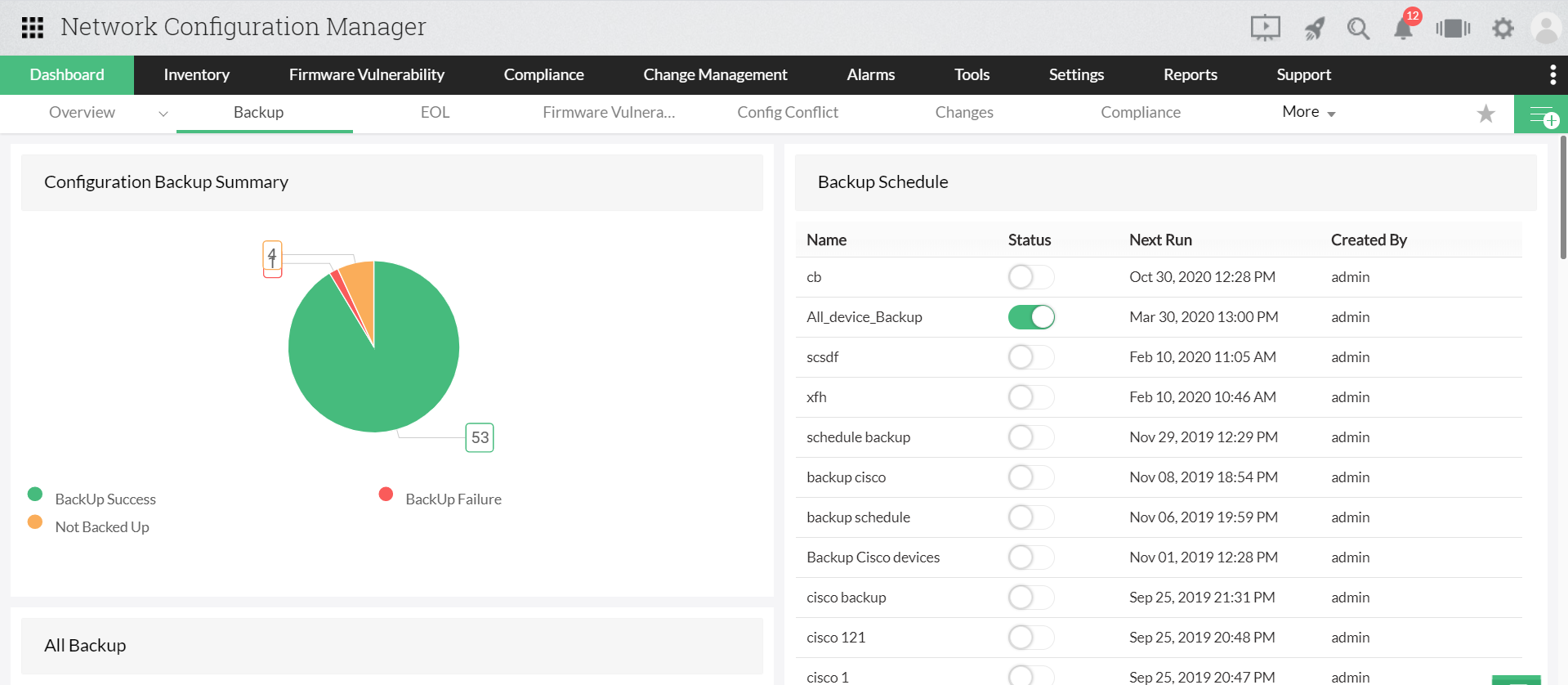Enable the cb backup schedule toggle
The width and height of the screenshot is (1568, 685).
pyautogui.click(x=1031, y=277)
